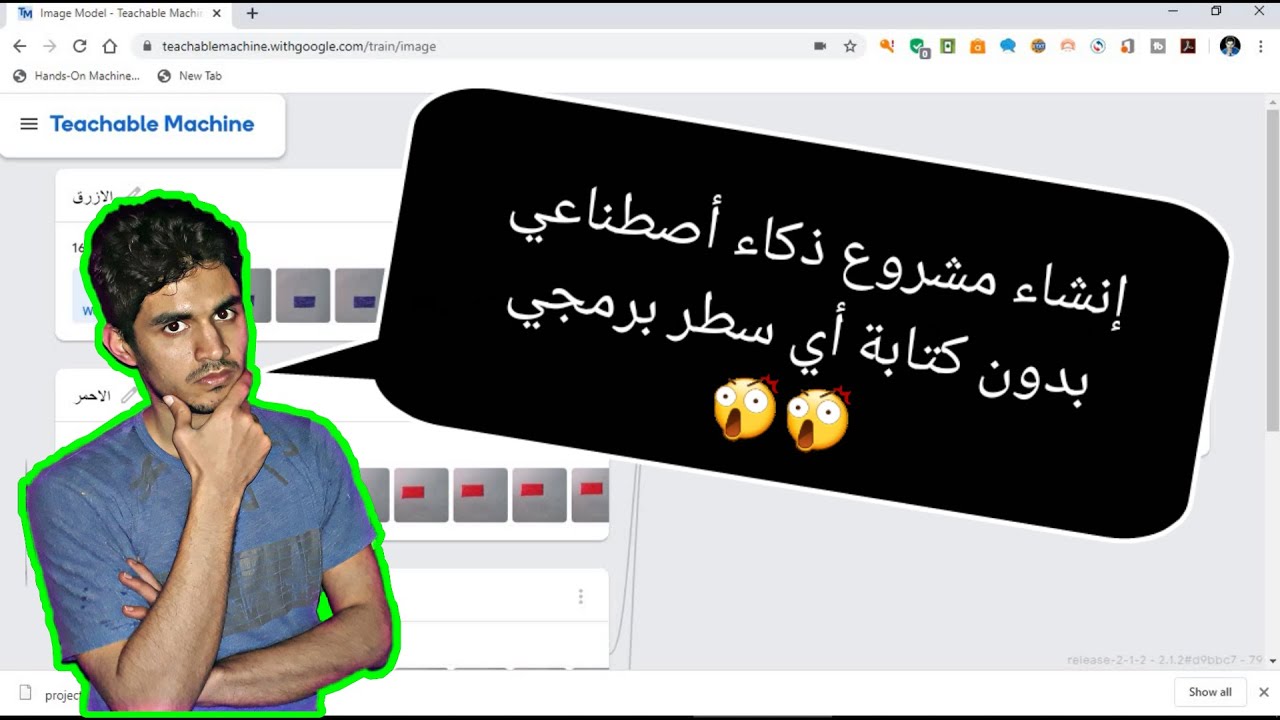Open three-dot options menu of the third class
This screenshot has height=720, width=1280.
pos(580,597)
